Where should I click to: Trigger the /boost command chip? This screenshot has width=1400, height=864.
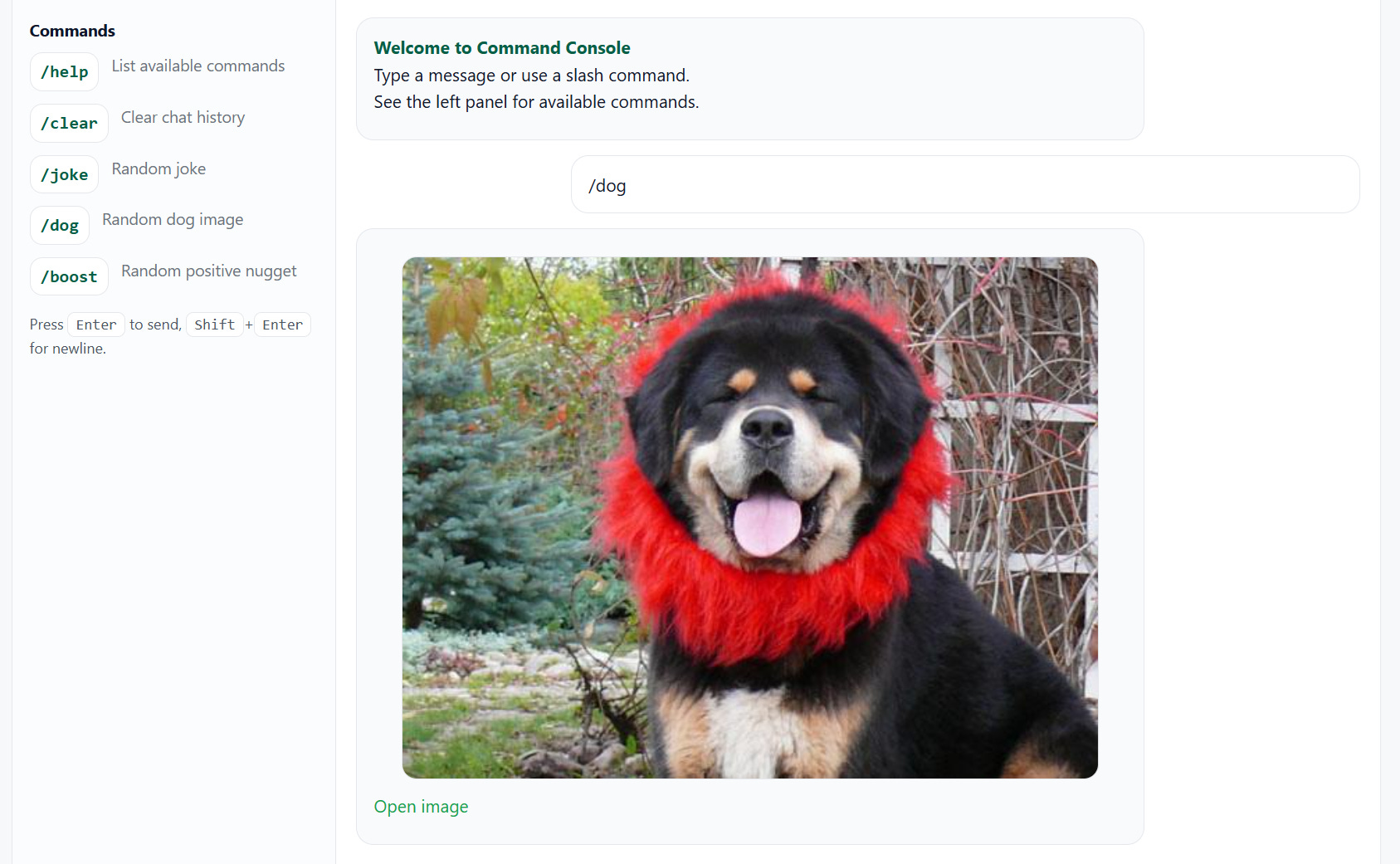coord(69,277)
